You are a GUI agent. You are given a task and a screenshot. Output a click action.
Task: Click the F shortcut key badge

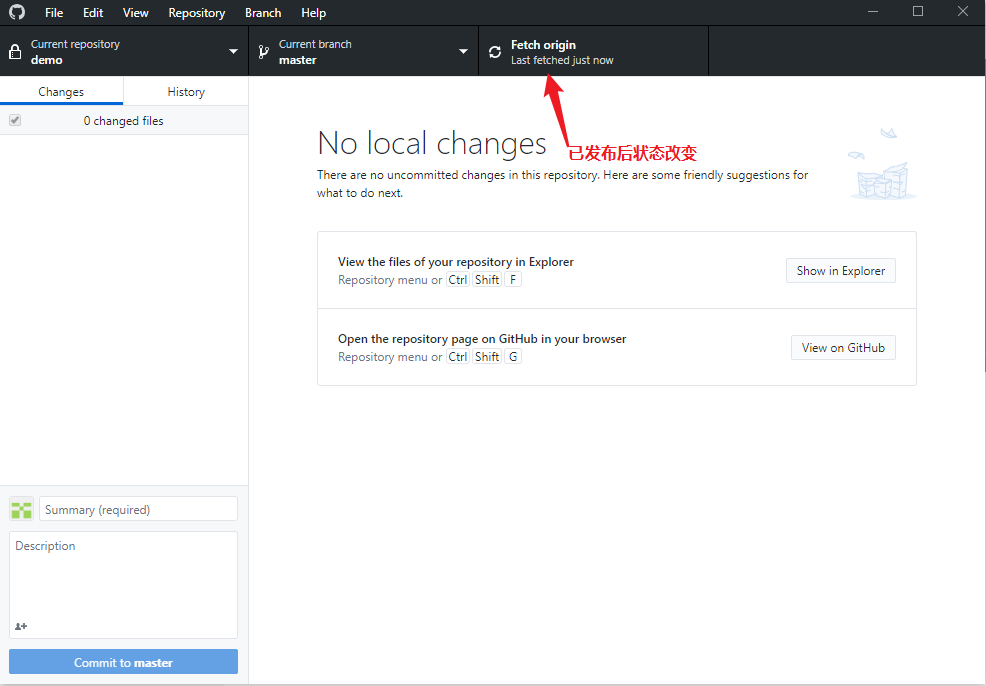513,280
